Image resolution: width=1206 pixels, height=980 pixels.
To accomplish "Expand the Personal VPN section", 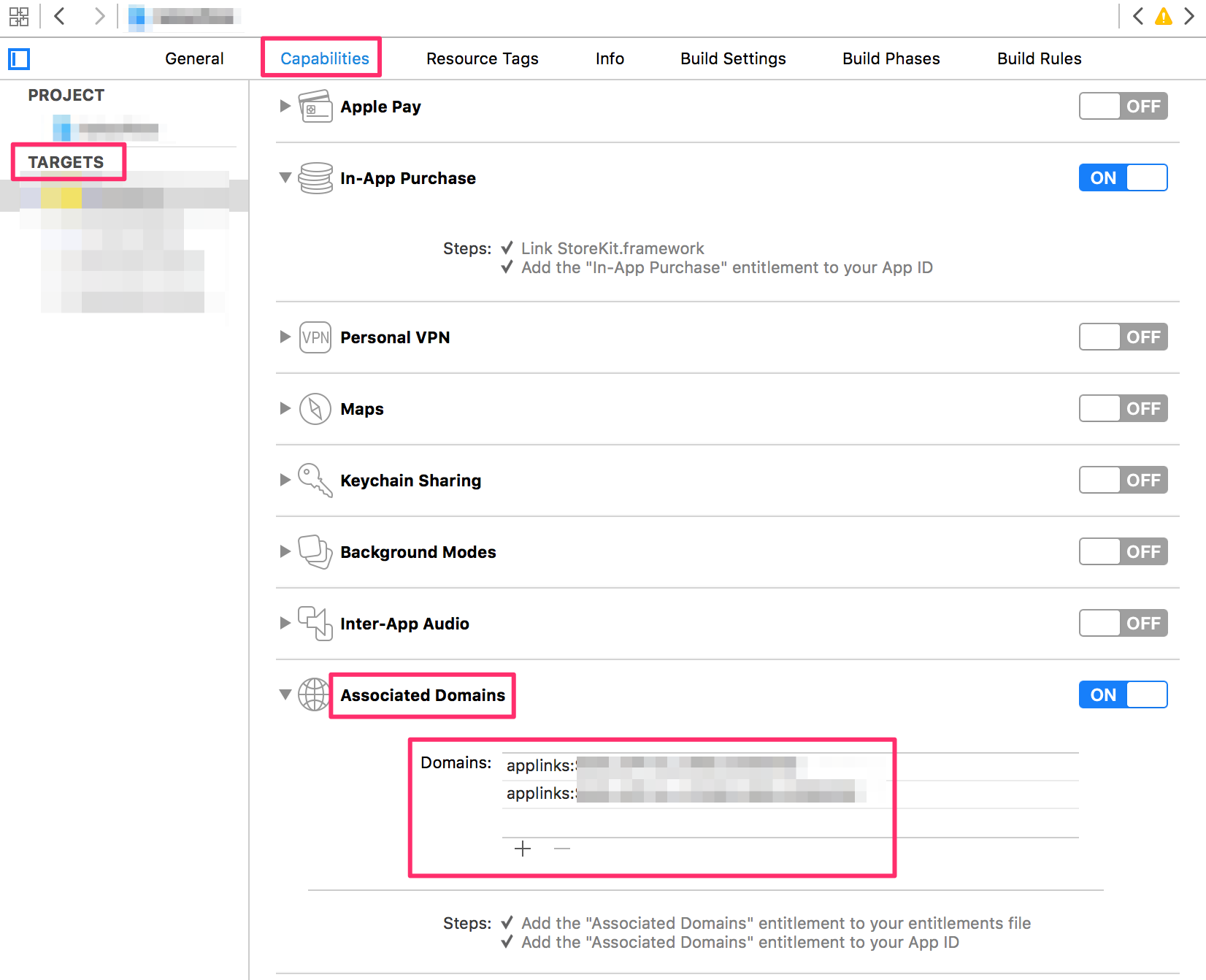I will coord(285,337).
